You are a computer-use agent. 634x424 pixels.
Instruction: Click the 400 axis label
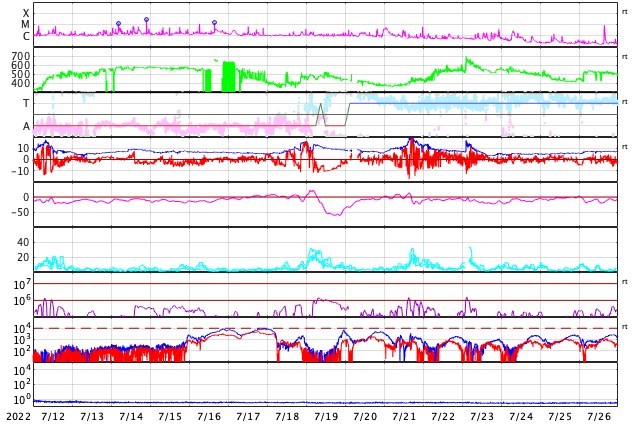point(21,83)
